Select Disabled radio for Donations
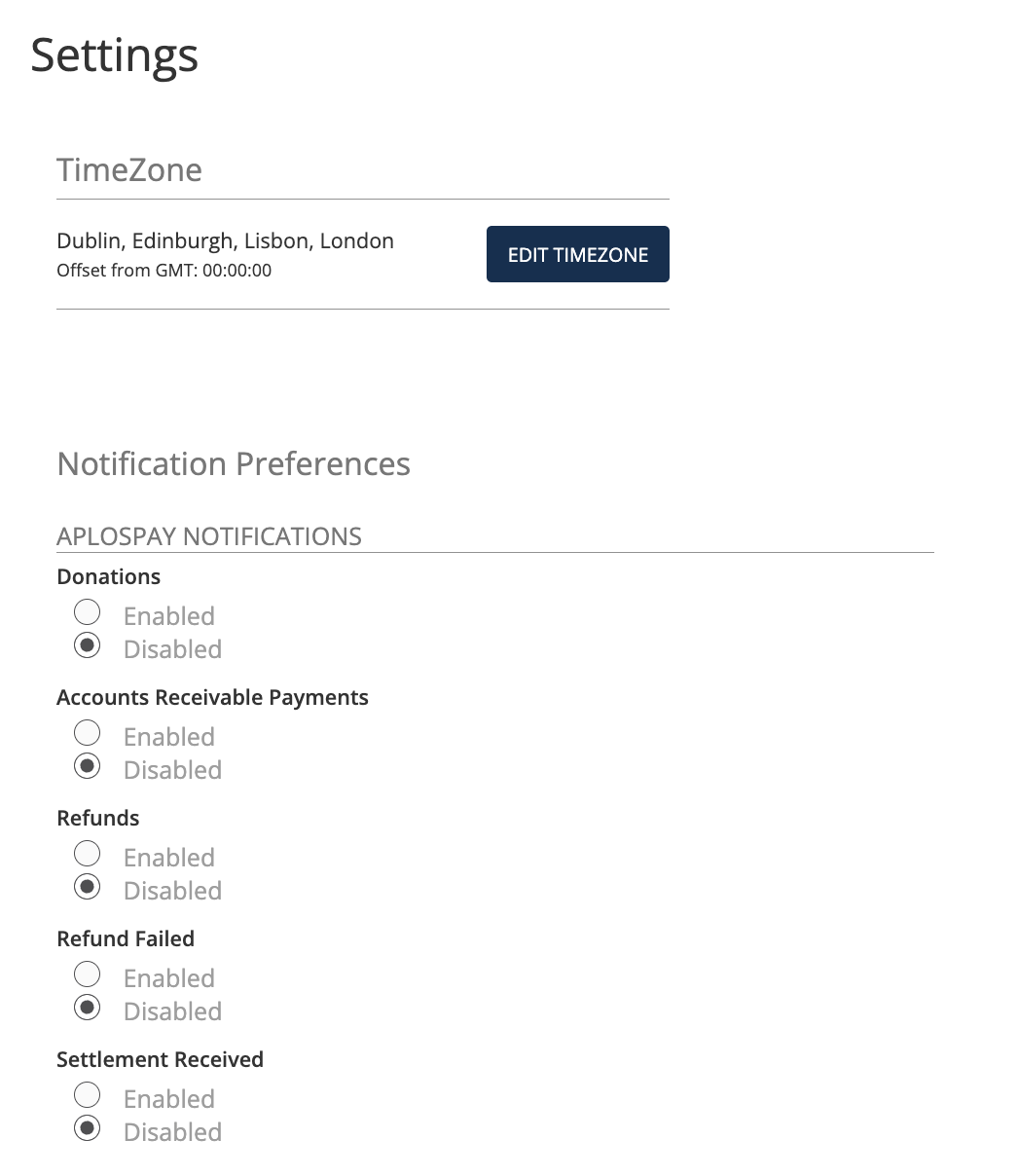The height and width of the screenshot is (1176, 1018). (88, 645)
